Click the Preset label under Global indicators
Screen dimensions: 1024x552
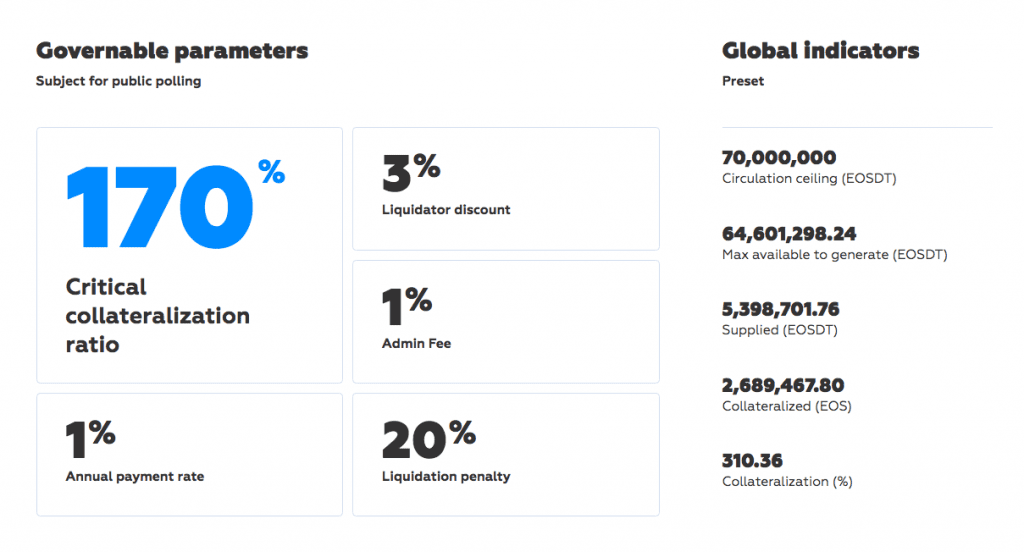click(743, 81)
